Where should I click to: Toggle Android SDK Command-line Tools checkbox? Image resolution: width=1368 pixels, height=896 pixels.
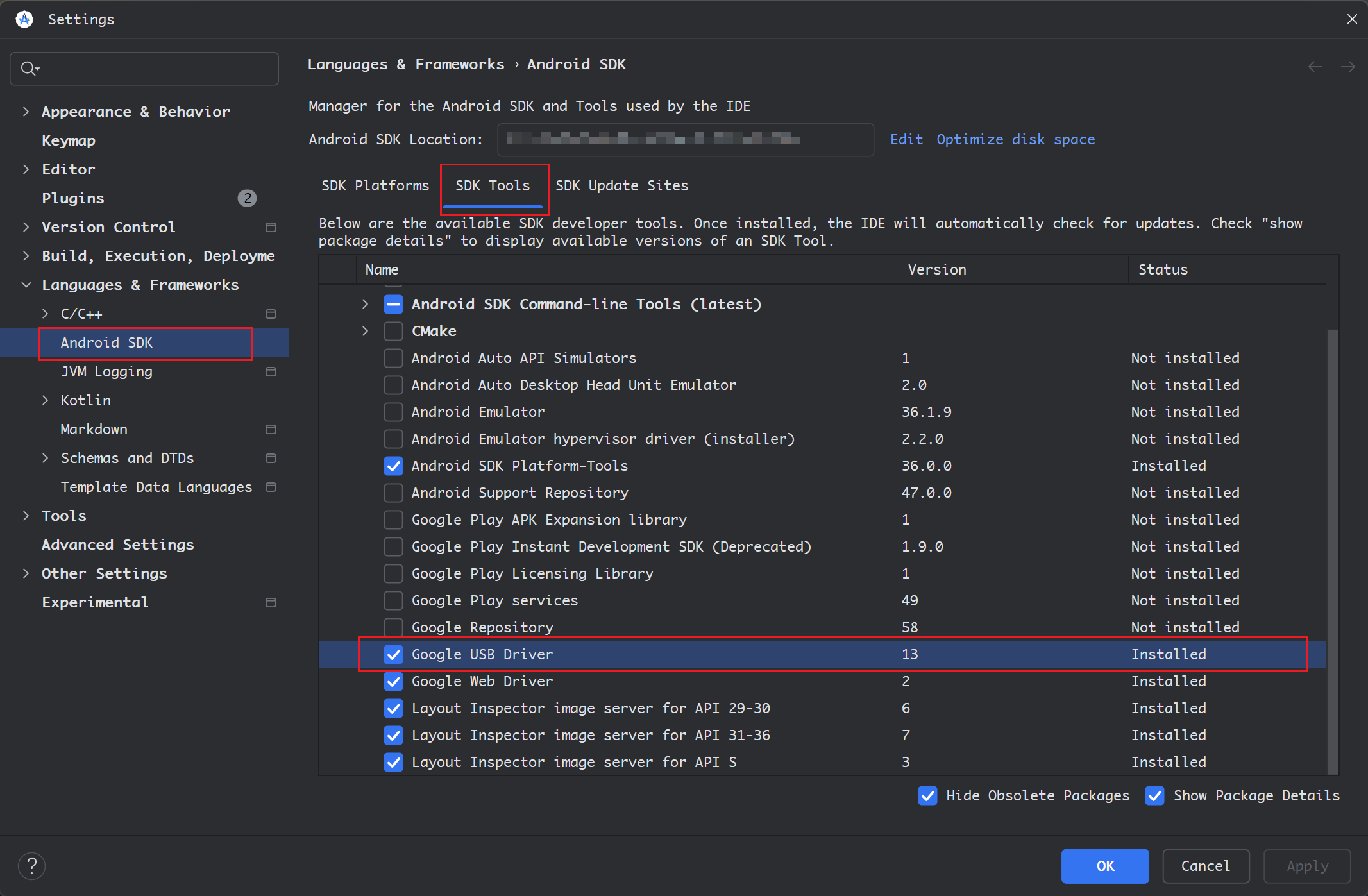tap(393, 304)
